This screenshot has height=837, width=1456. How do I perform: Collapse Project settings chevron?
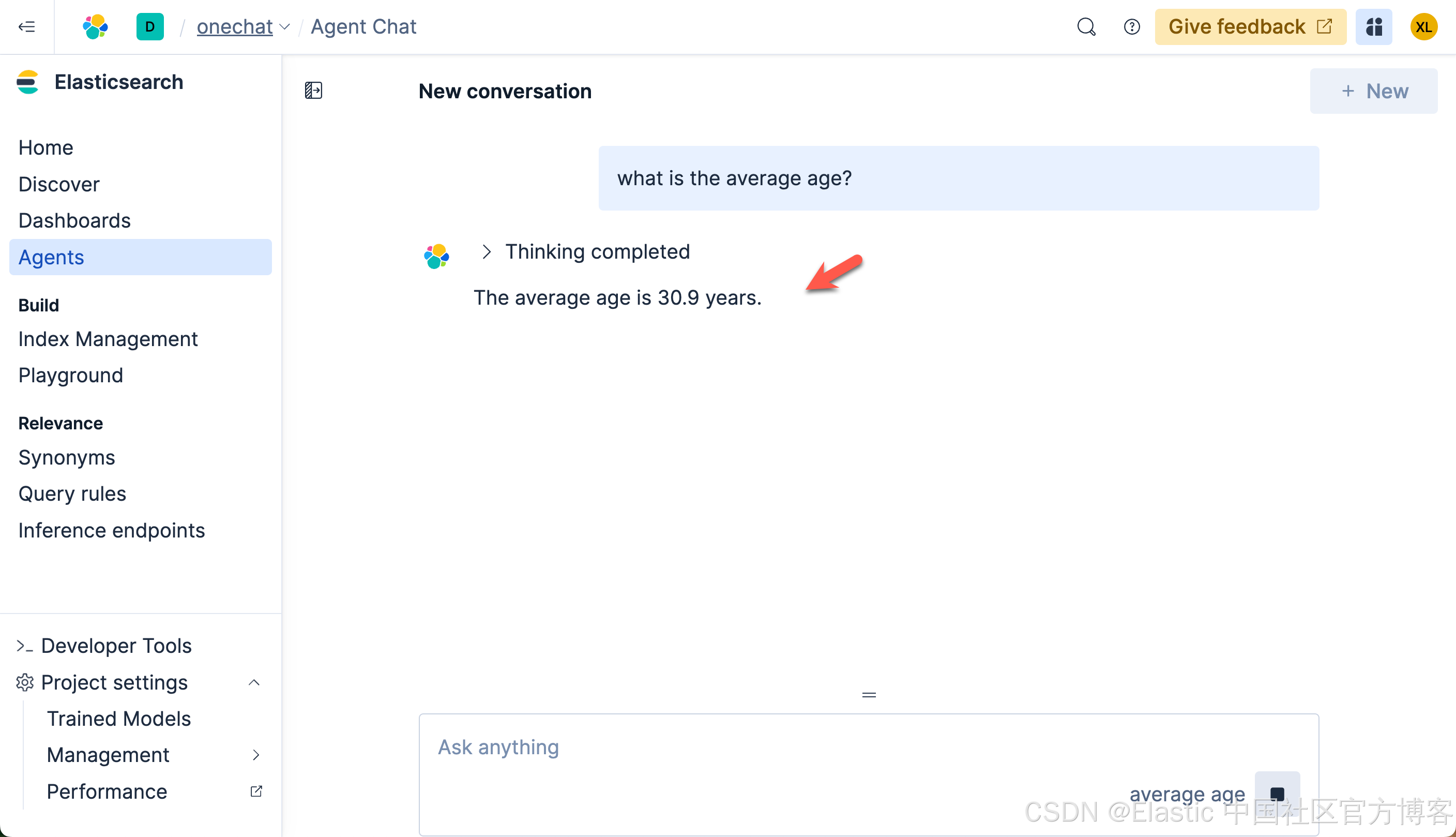(x=254, y=682)
